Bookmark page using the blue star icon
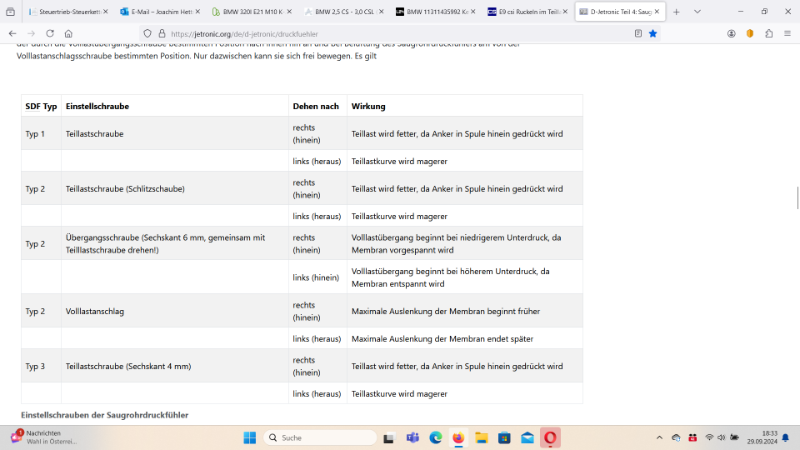Image resolution: width=800 pixels, height=450 pixels. point(653,33)
